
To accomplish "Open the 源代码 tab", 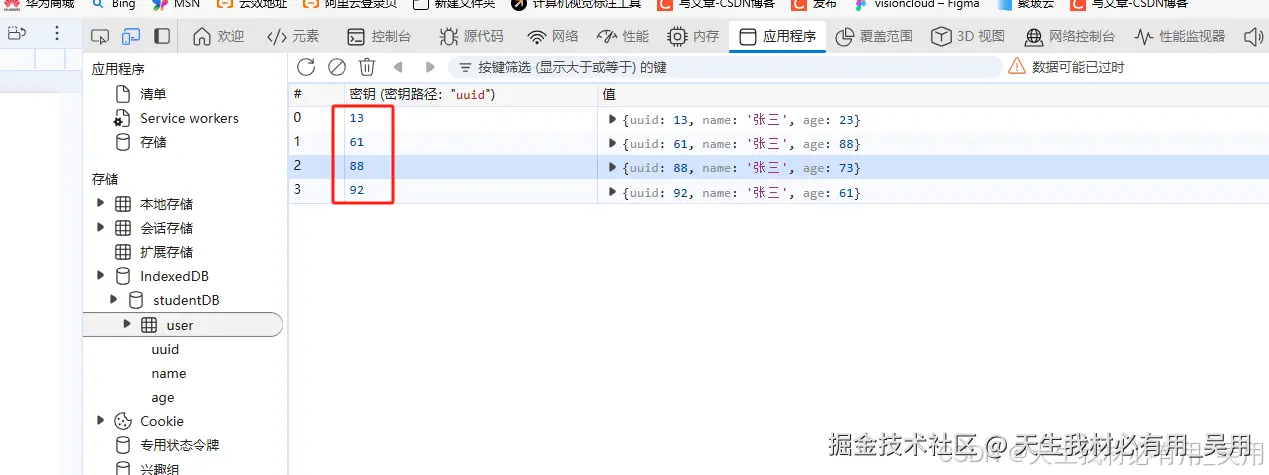I will (471, 37).
